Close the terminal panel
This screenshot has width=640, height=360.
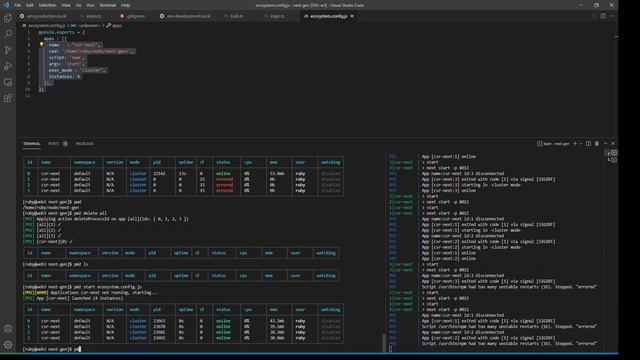click(613, 144)
